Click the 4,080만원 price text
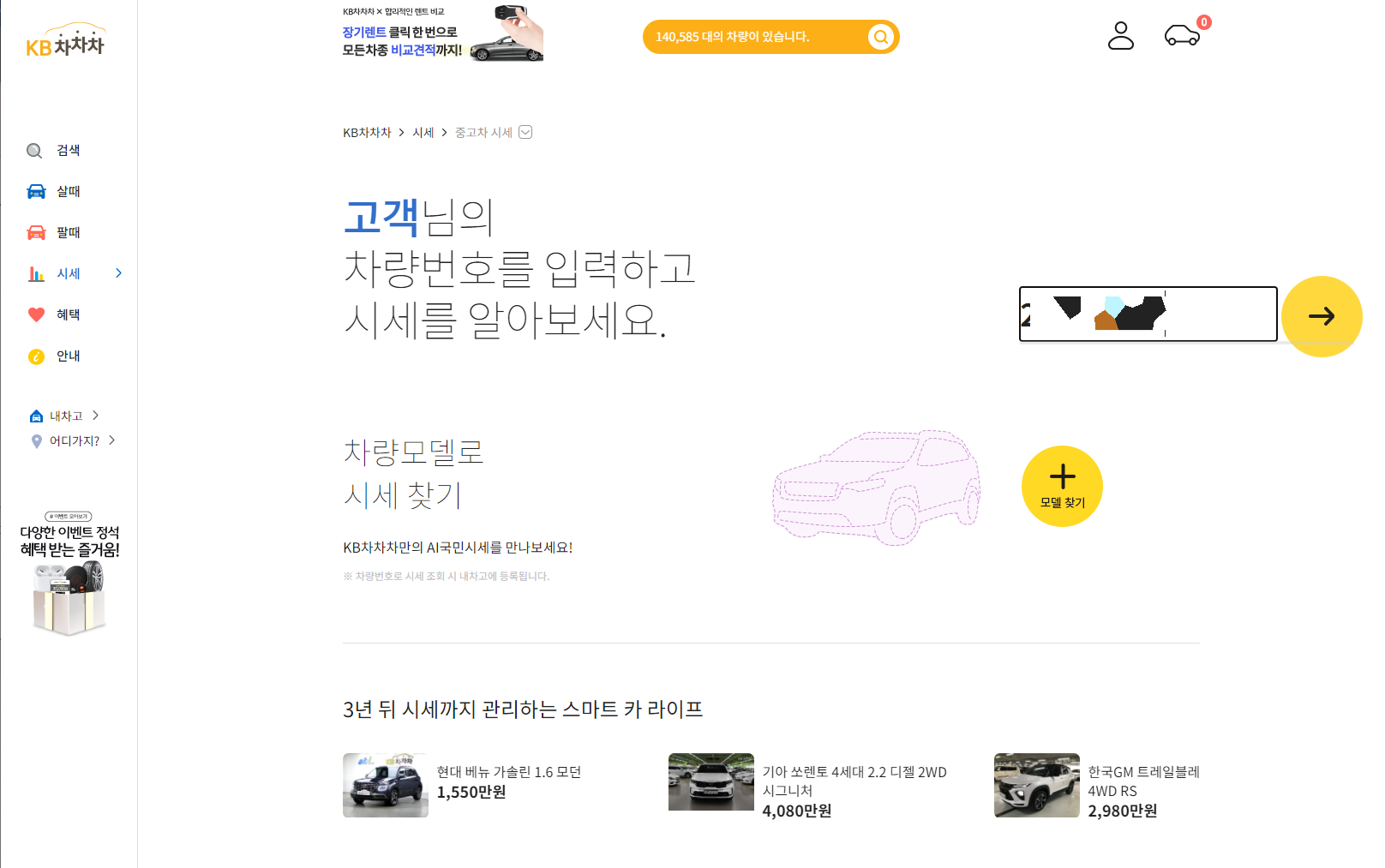Screen dimensions: 1385x868 tap(797, 811)
